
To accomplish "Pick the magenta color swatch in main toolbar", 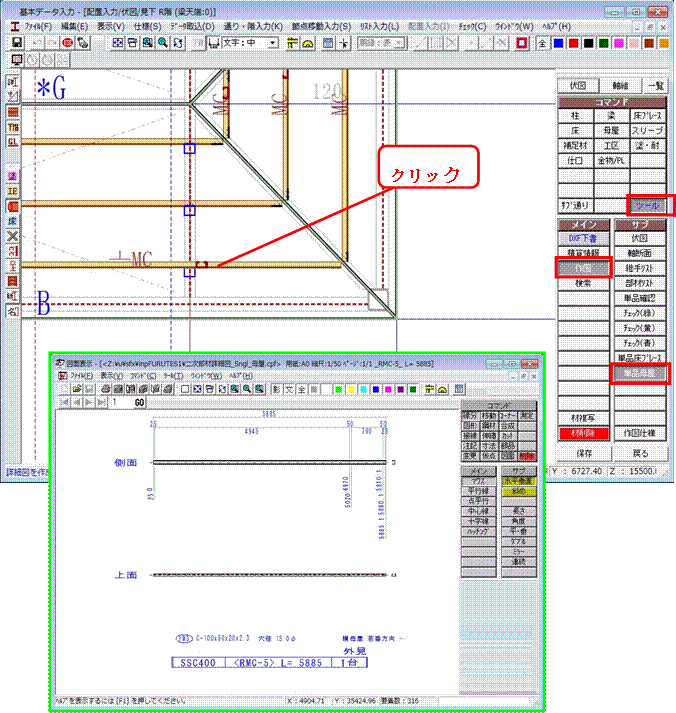I will click(619, 43).
